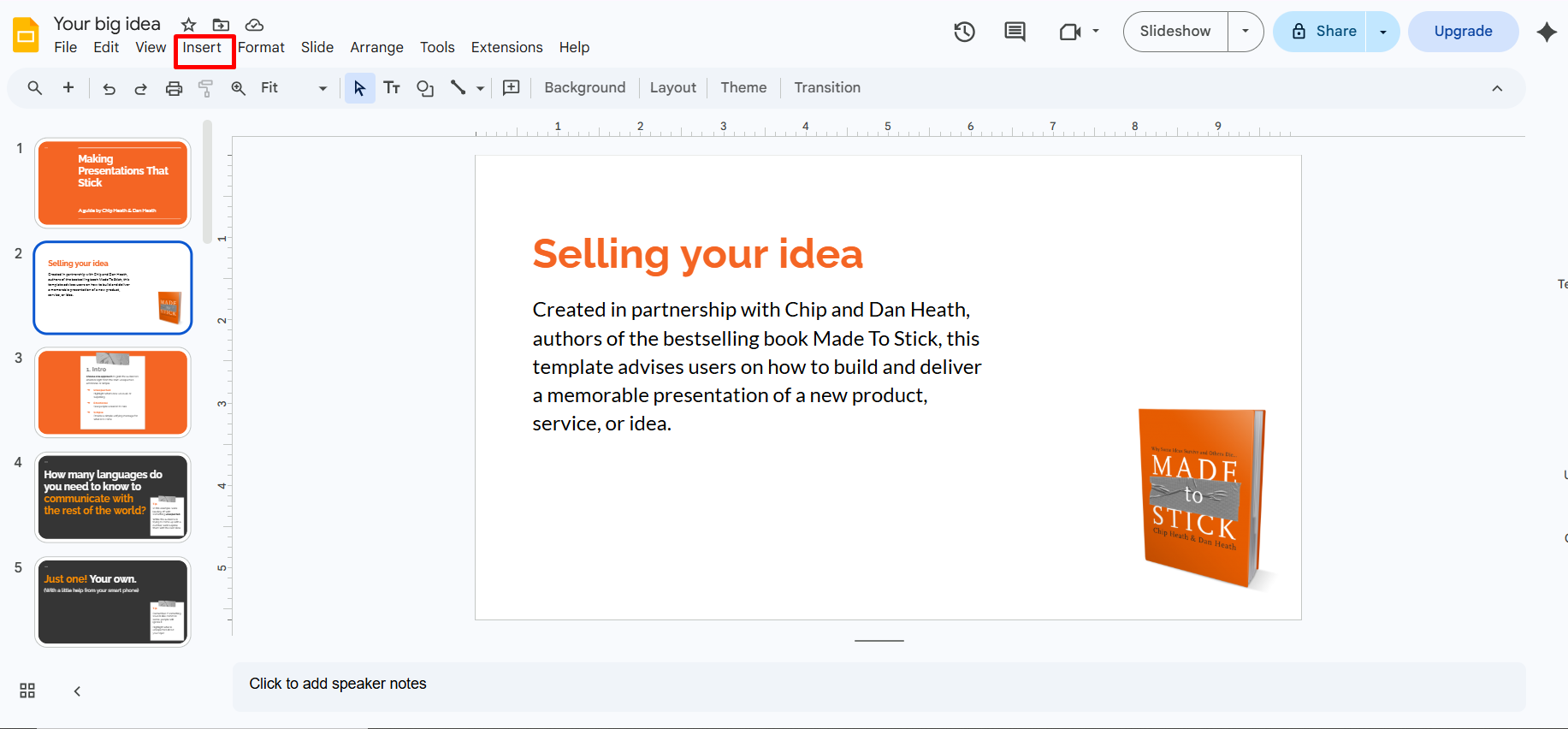Click the video camera meeting icon
Viewport: 1568px width, 729px height.
tap(1069, 32)
